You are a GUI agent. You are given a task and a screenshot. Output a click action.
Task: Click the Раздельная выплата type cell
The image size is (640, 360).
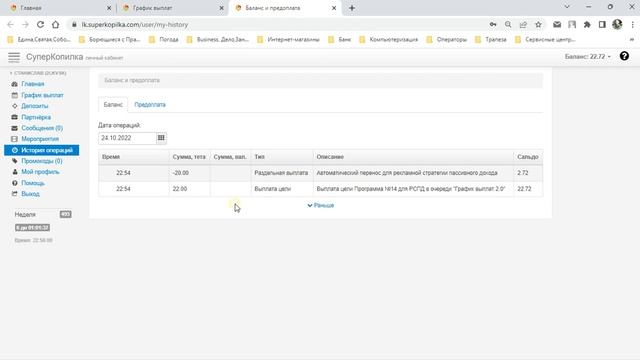282,173
